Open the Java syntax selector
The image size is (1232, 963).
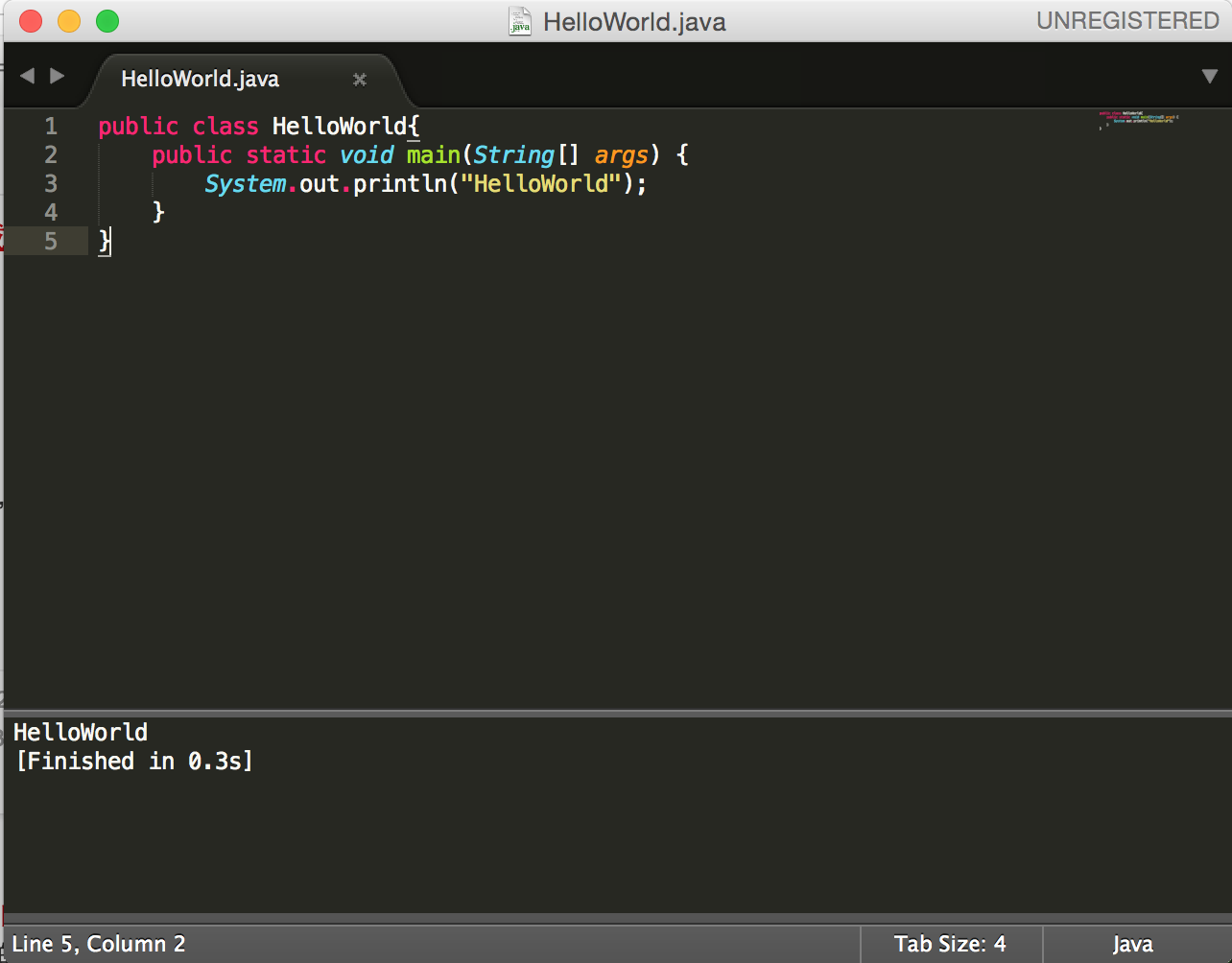point(1132,944)
